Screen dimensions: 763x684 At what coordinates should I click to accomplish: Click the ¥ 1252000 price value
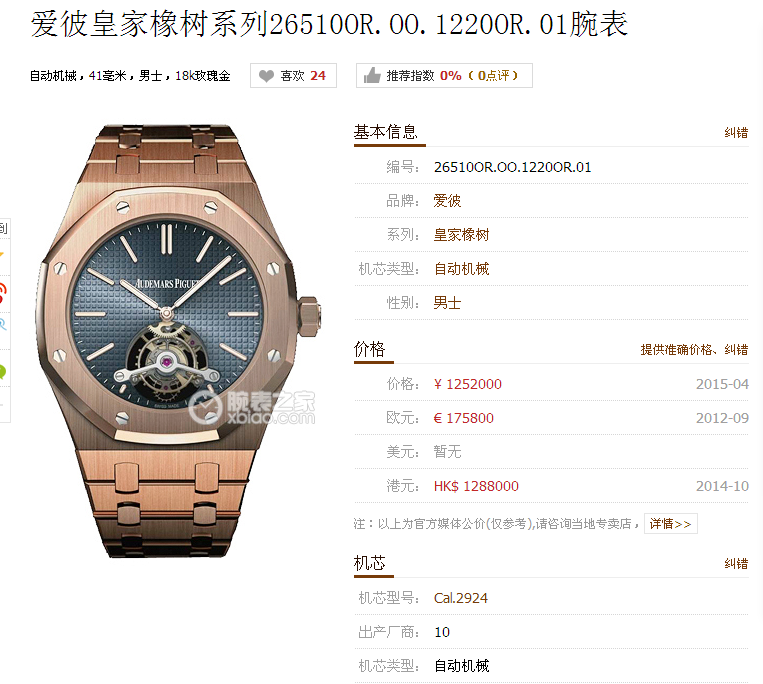[468, 384]
